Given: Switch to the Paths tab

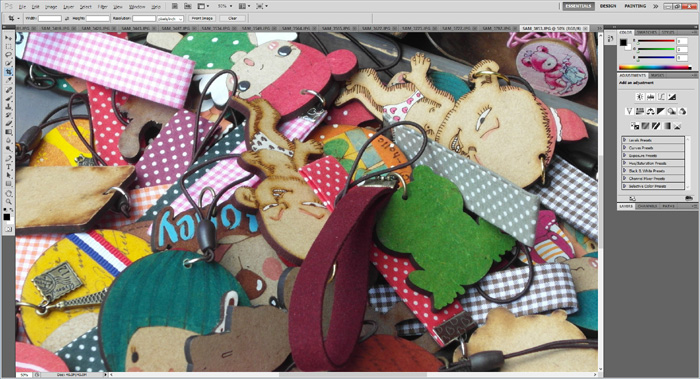Looking at the screenshot, I should click(x=668, y=206).
